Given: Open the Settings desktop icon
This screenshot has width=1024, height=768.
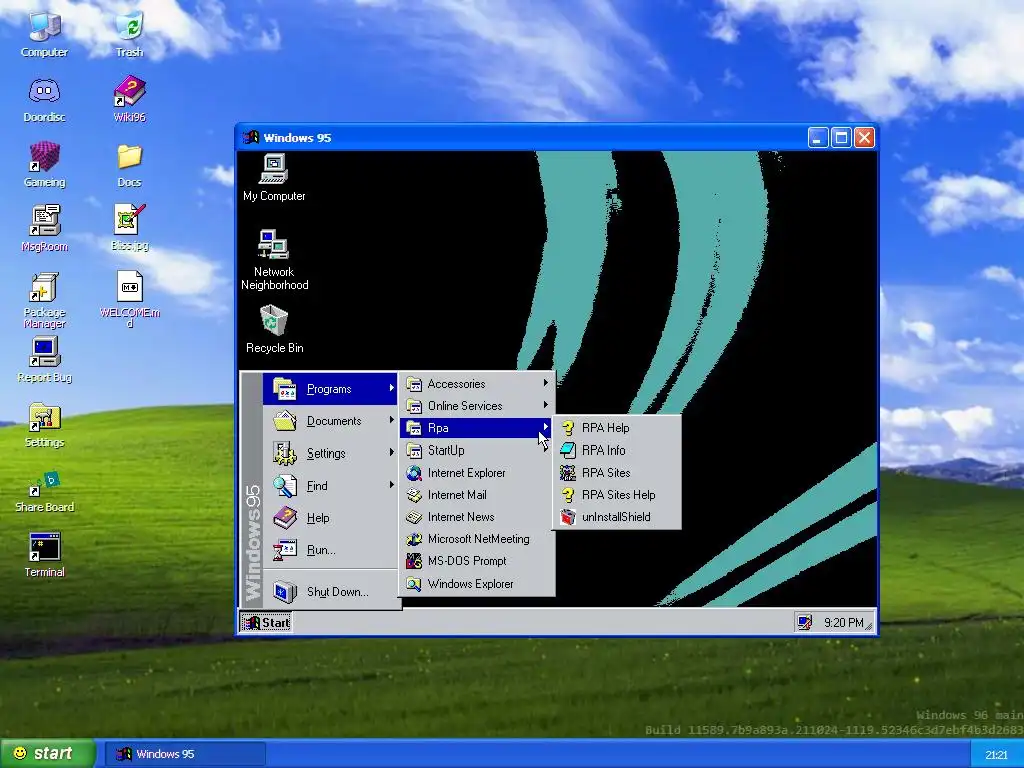Looking at the screenshot, I should 44,425.
